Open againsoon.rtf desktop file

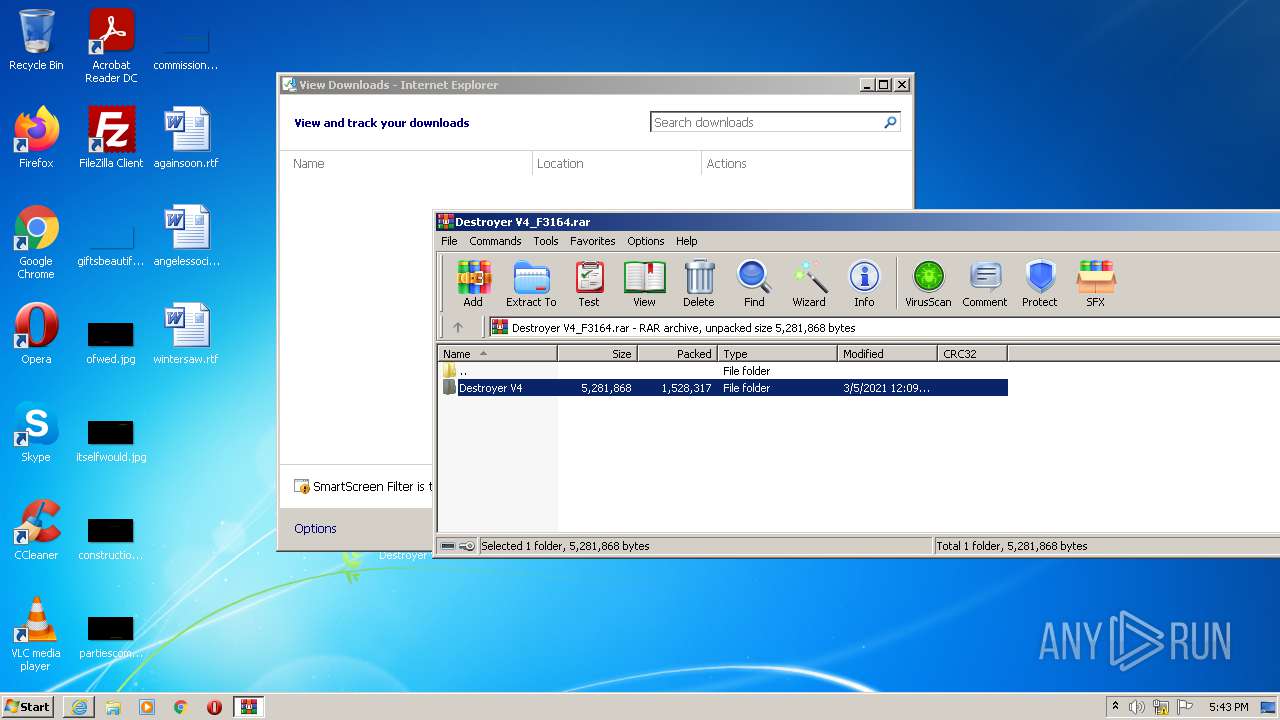tap(186, 138)
